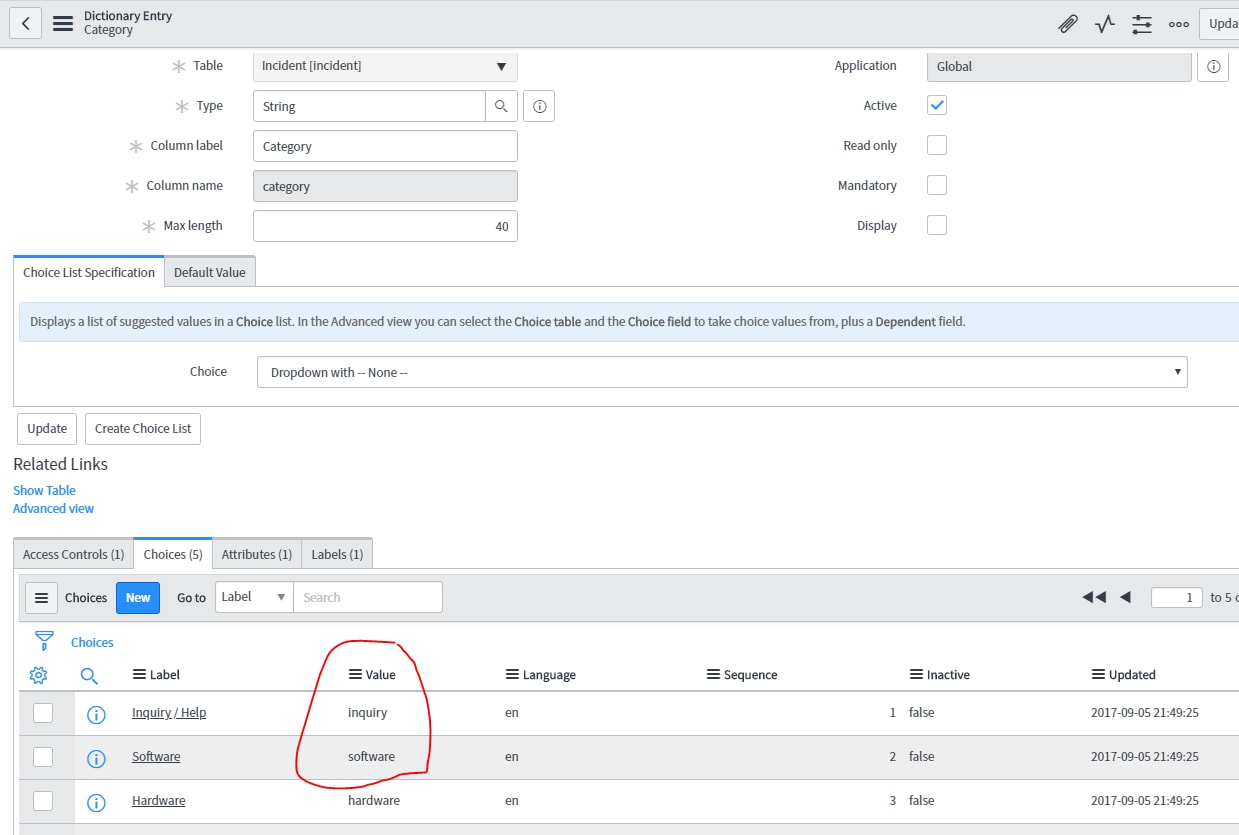Open the Attributes (1) tab
This screenshot has width=1239, height=835.
257,554
